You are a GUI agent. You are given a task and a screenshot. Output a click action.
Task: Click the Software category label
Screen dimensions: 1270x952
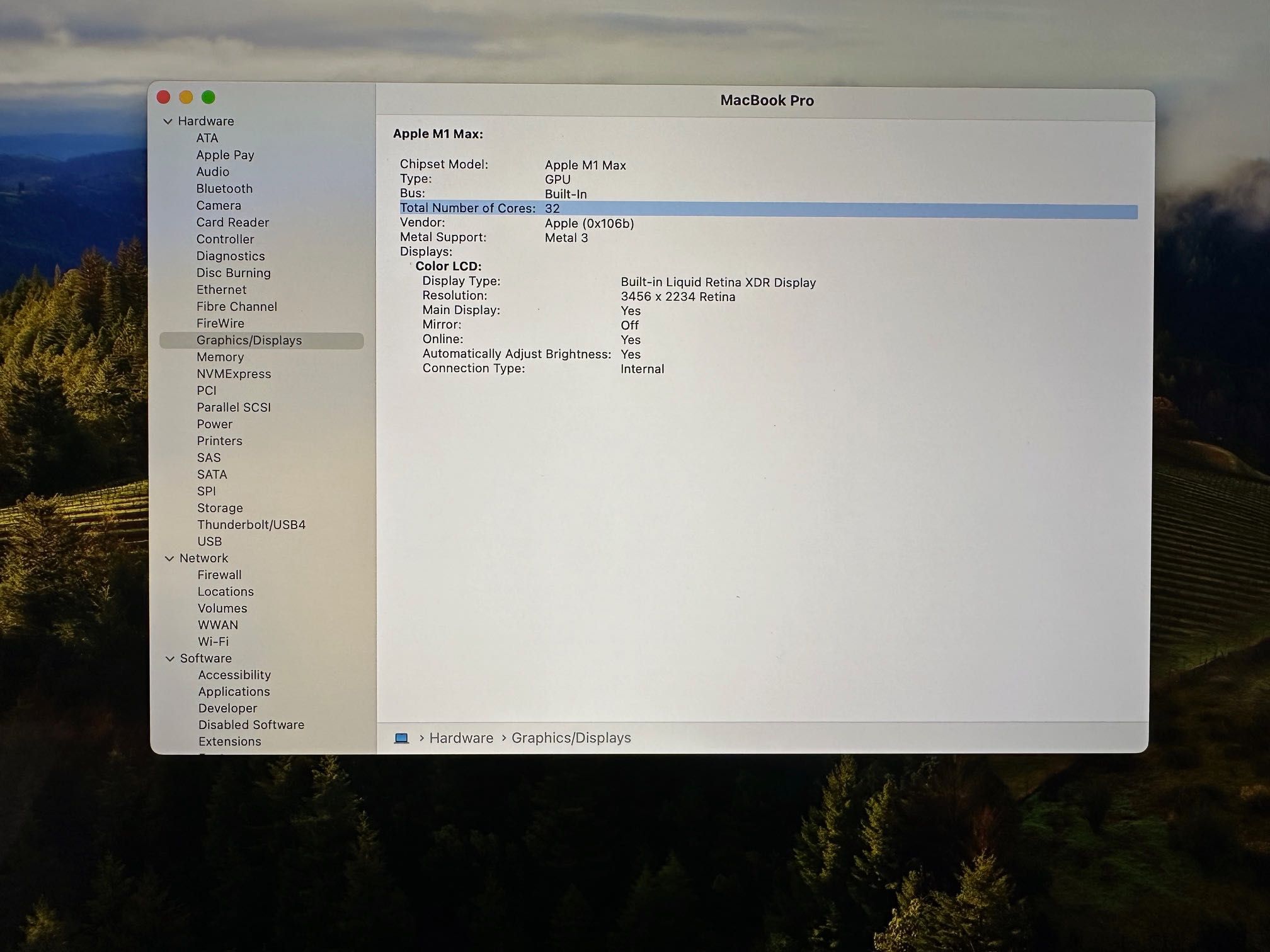206,659
